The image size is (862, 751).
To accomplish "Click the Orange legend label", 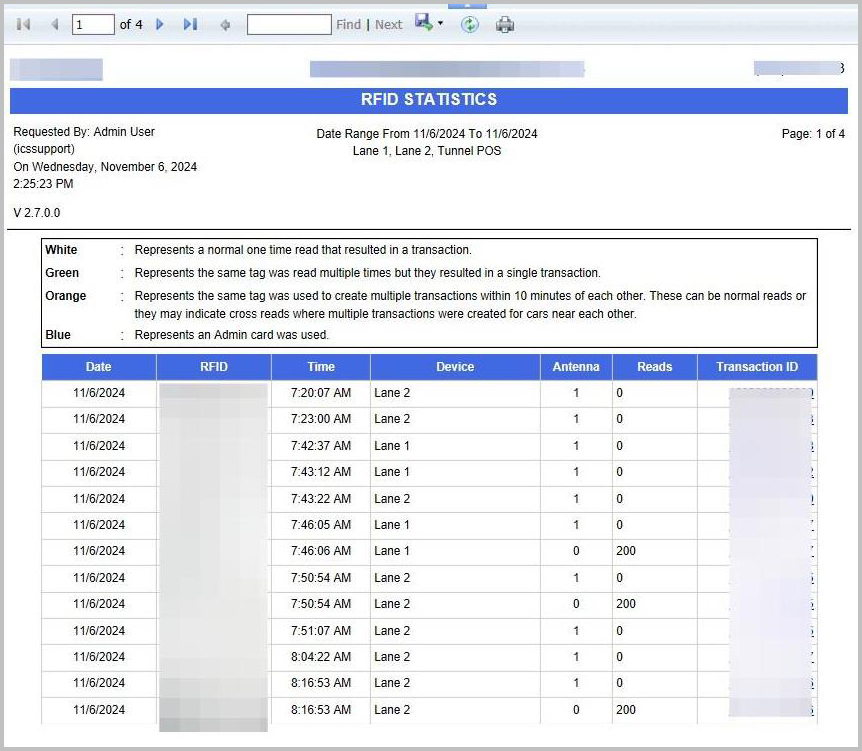I will (66, 296).
